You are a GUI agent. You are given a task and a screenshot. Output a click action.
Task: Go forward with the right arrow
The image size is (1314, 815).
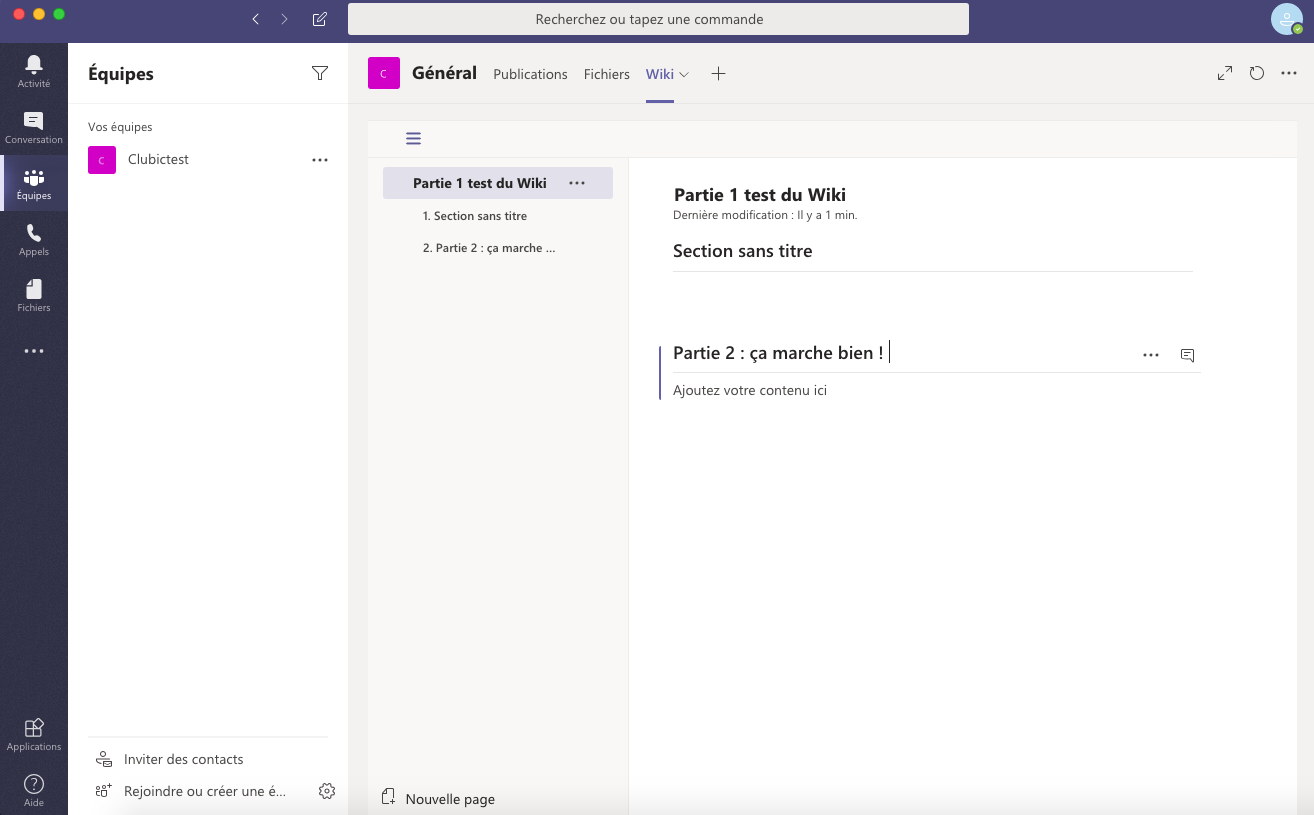coord(285,19)
